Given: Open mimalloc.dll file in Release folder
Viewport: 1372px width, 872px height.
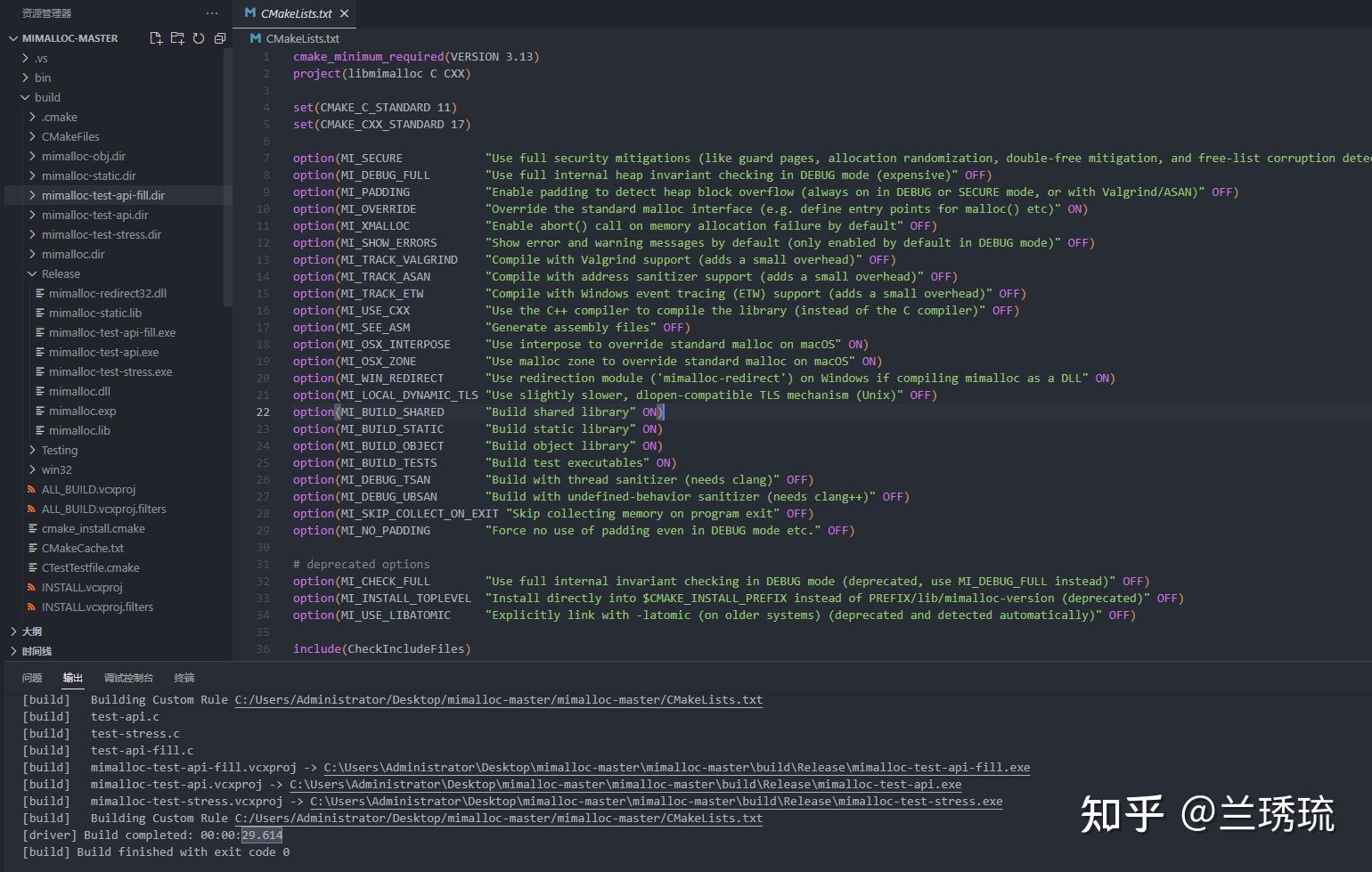Looking at the screenshot, I should click(x=79, y=391).
